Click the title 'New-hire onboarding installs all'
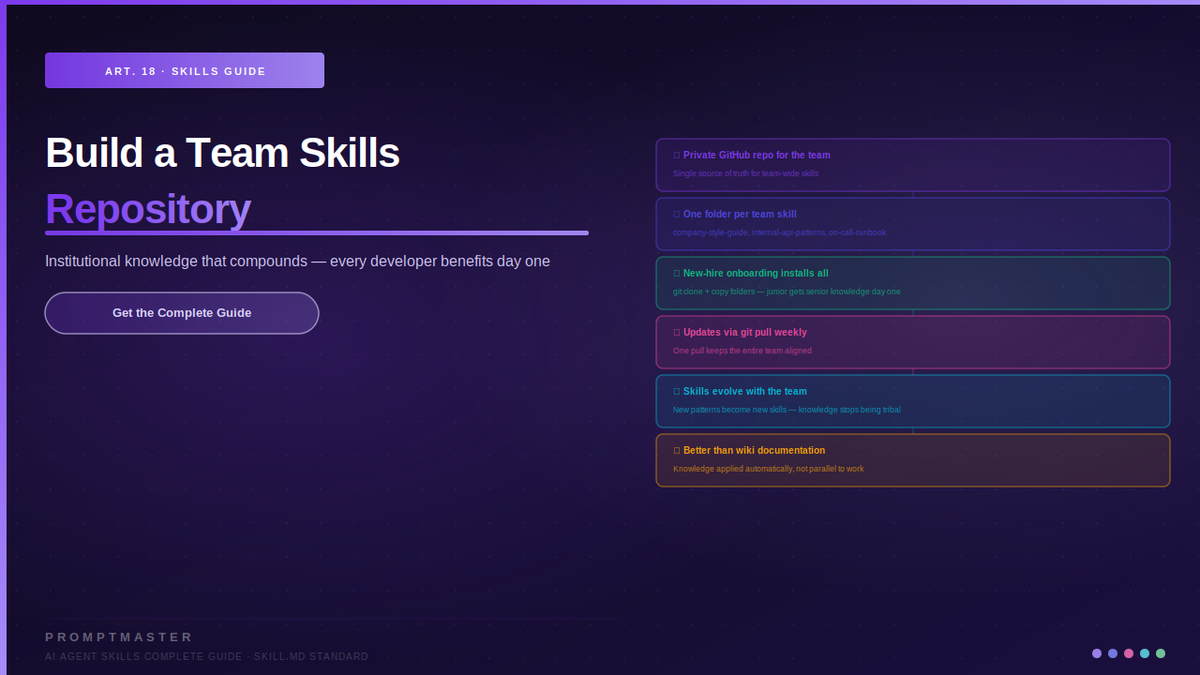The image size is (1200, 675). [x=756, y=273]
